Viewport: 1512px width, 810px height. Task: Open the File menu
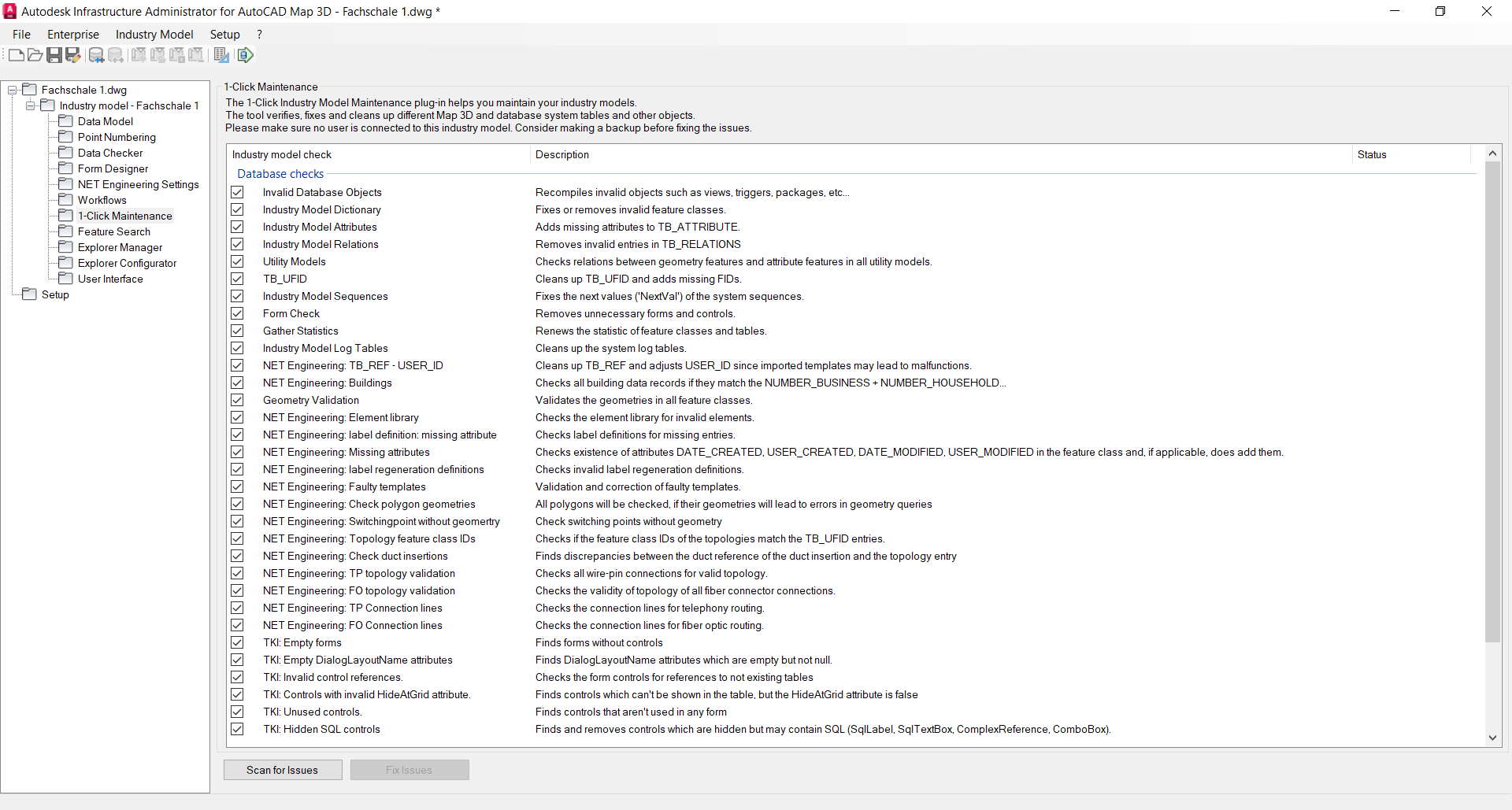(x=21, y=34)
